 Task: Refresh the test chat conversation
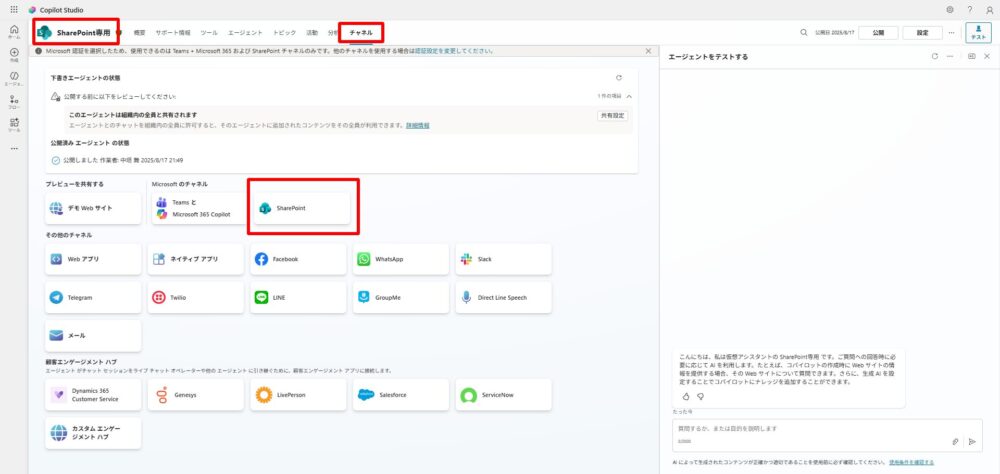coord(935,57)
